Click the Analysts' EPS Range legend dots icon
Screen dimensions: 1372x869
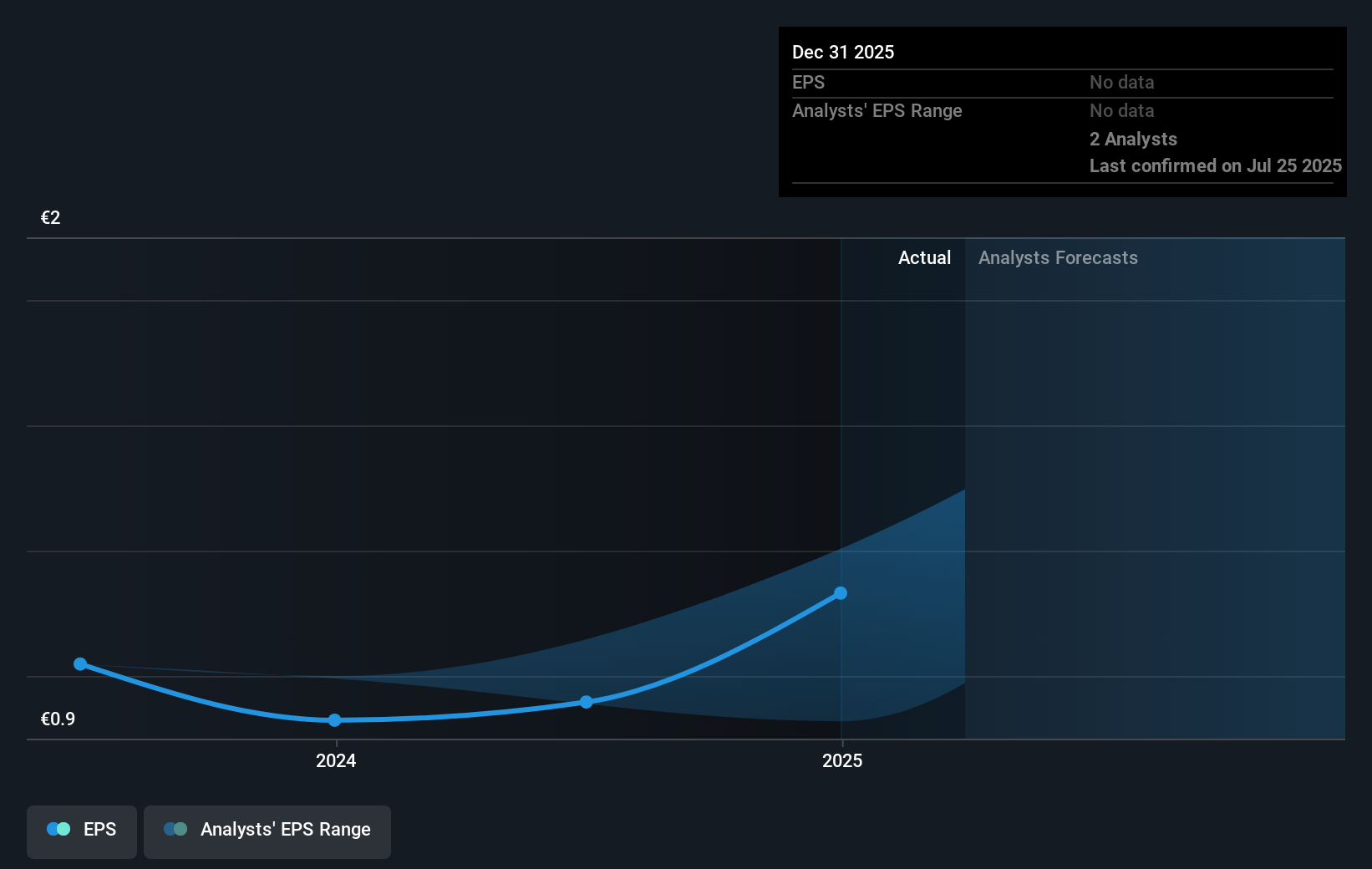pos(175,829)
